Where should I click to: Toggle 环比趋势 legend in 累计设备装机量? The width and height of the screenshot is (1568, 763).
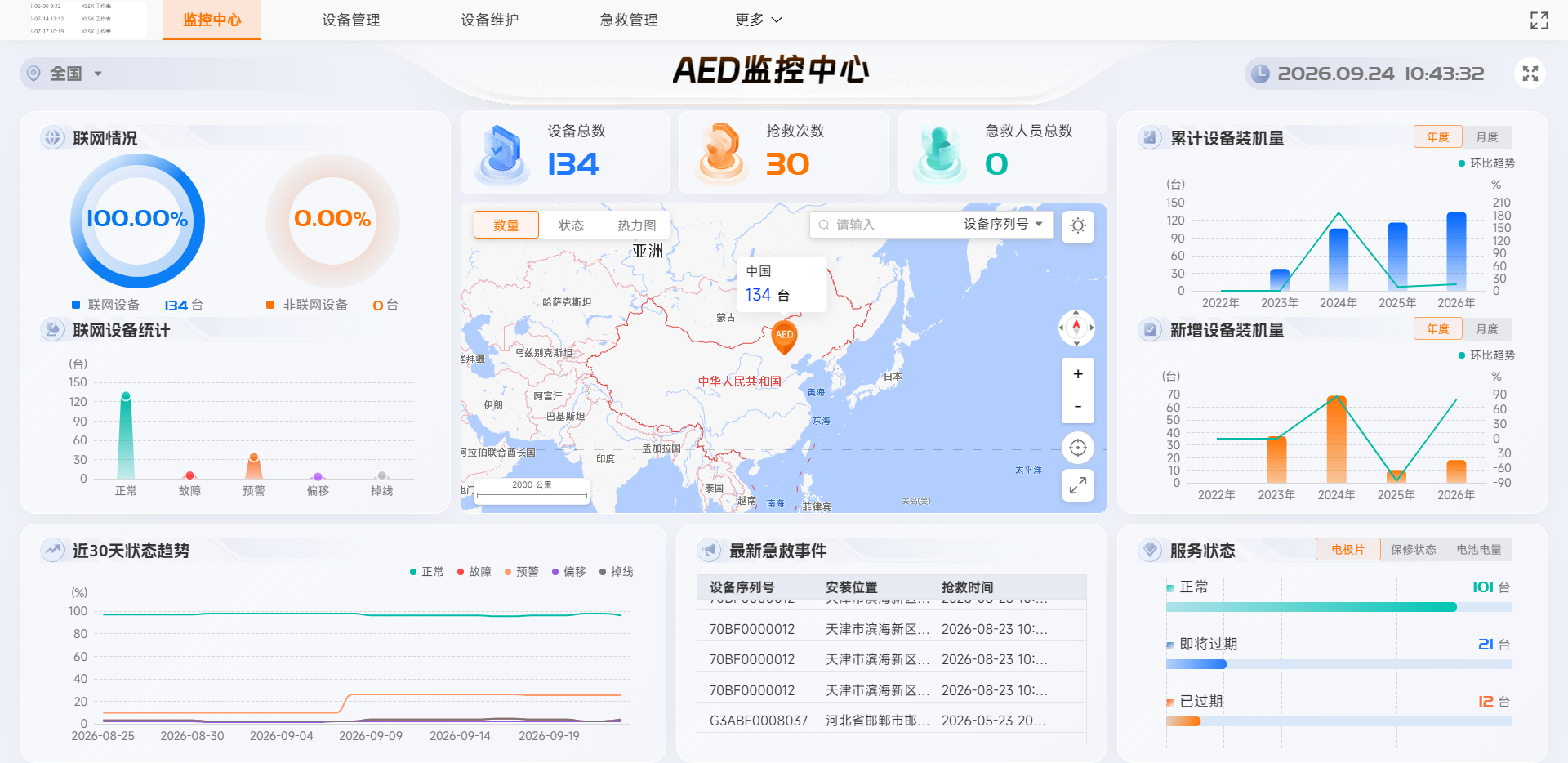(x=1486, y=163)
